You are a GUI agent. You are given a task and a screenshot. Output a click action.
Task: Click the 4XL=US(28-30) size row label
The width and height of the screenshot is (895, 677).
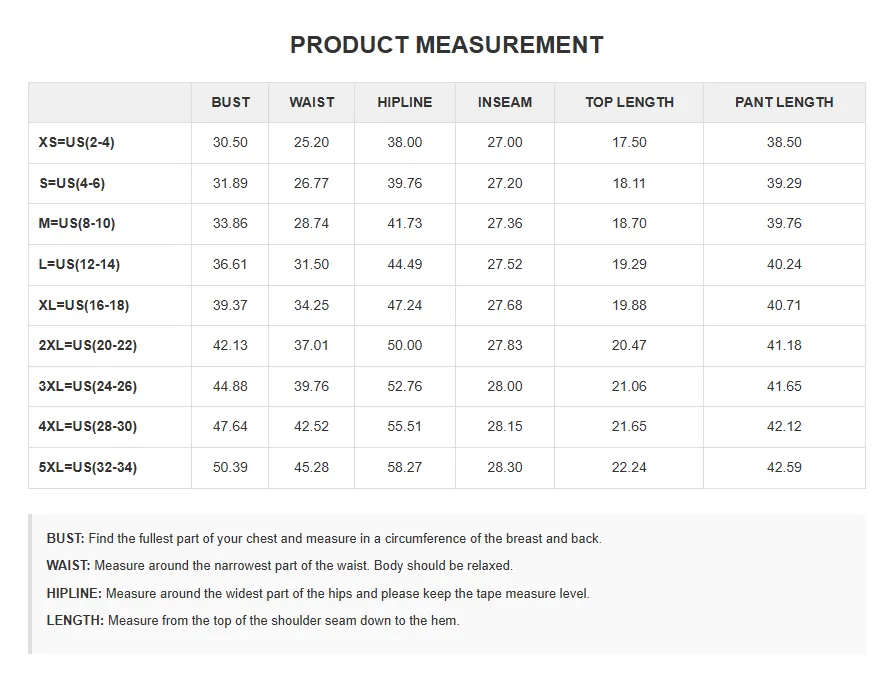click(x=88, y=427)
